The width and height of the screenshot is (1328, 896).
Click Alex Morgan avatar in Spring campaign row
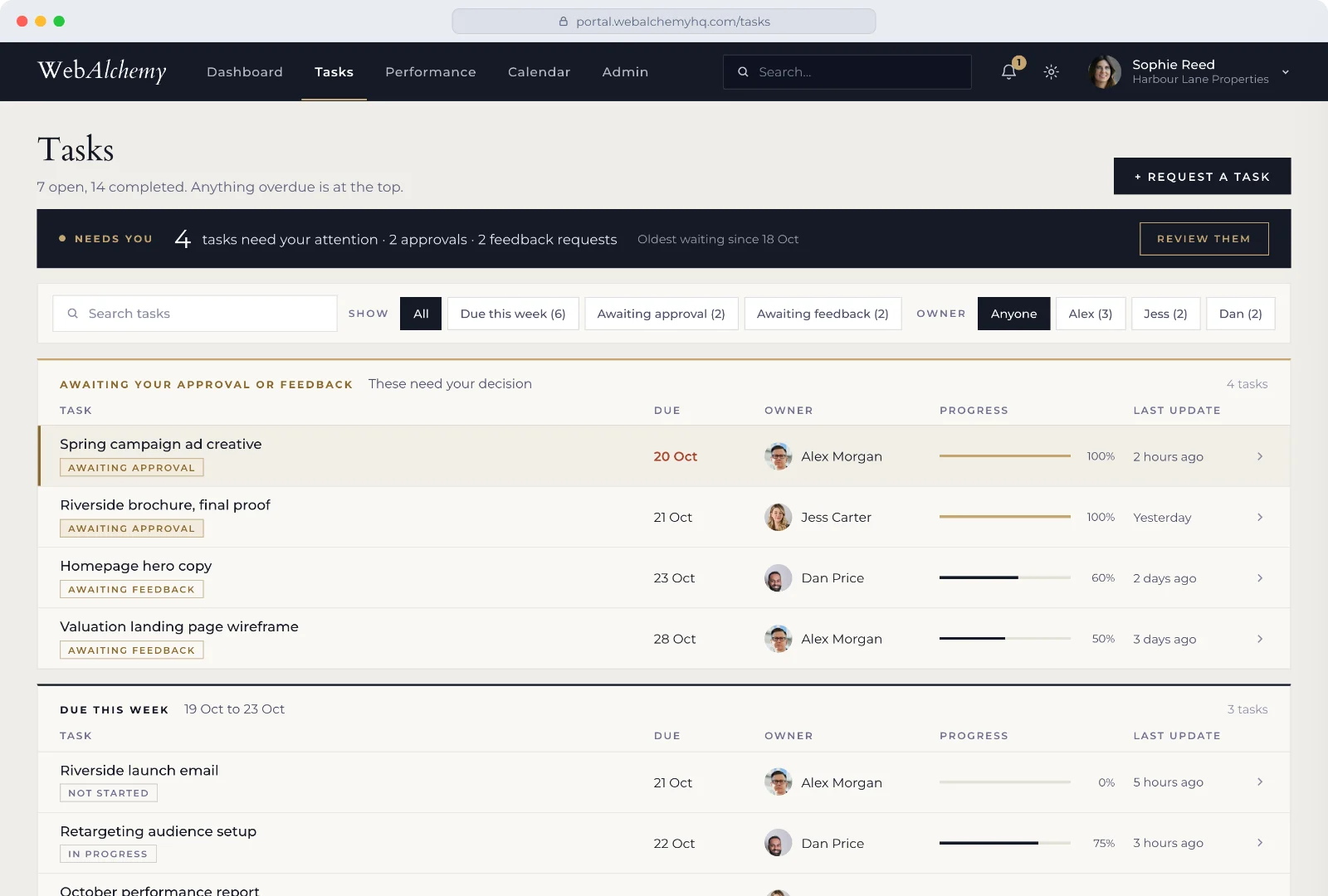(778, 456)
